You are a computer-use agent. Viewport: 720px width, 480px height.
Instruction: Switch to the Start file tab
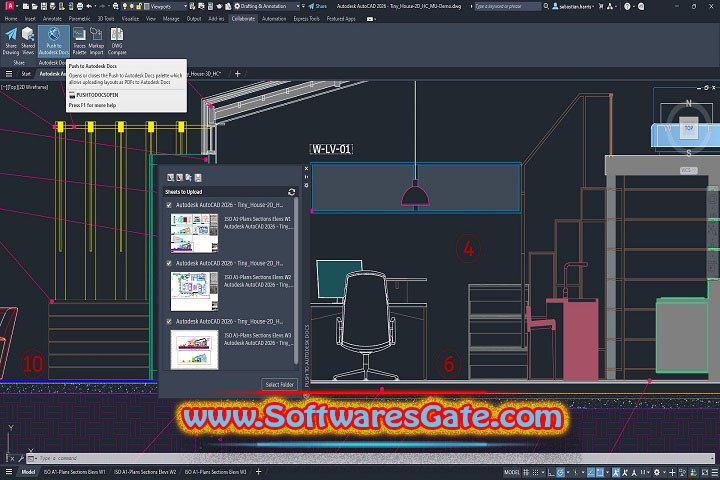tap(26, 73)
